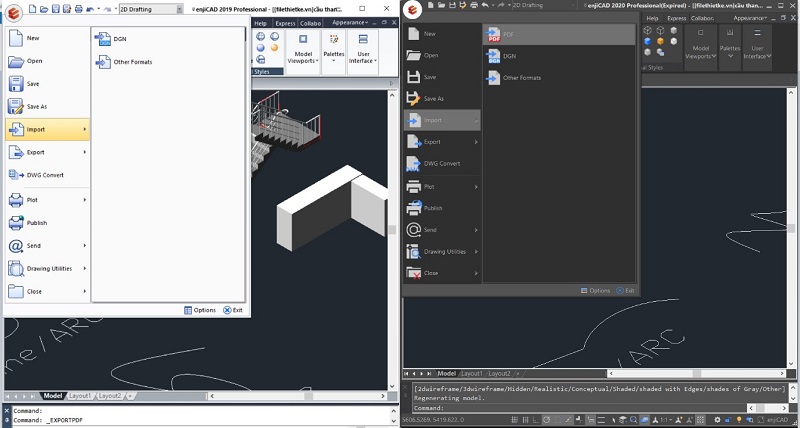Switch to Layout2 tab in enjiCAD 2020
This screenshot has height=428, width=800.
pos(499,373)
